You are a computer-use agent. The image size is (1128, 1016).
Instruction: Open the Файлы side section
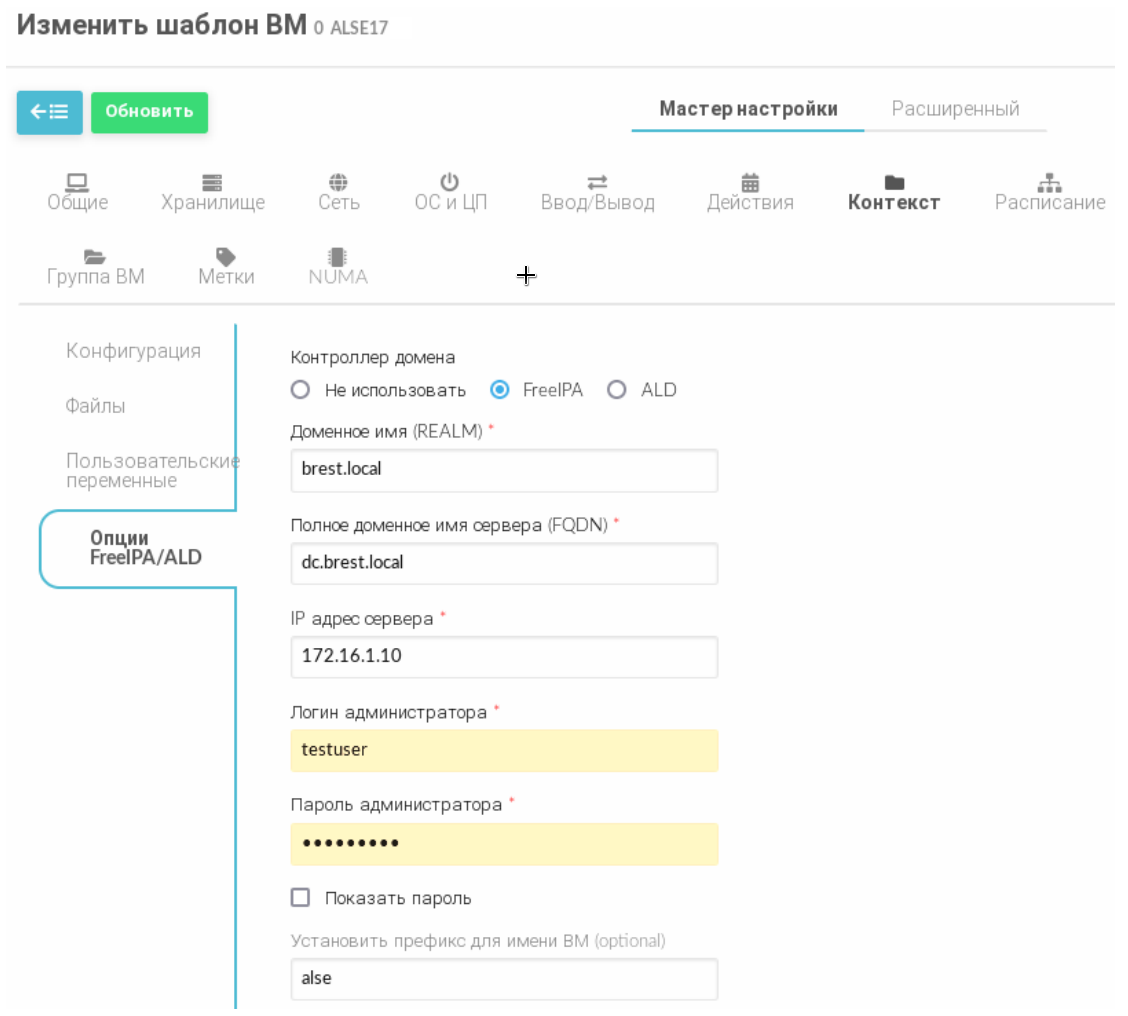click(x=95, y=407)
